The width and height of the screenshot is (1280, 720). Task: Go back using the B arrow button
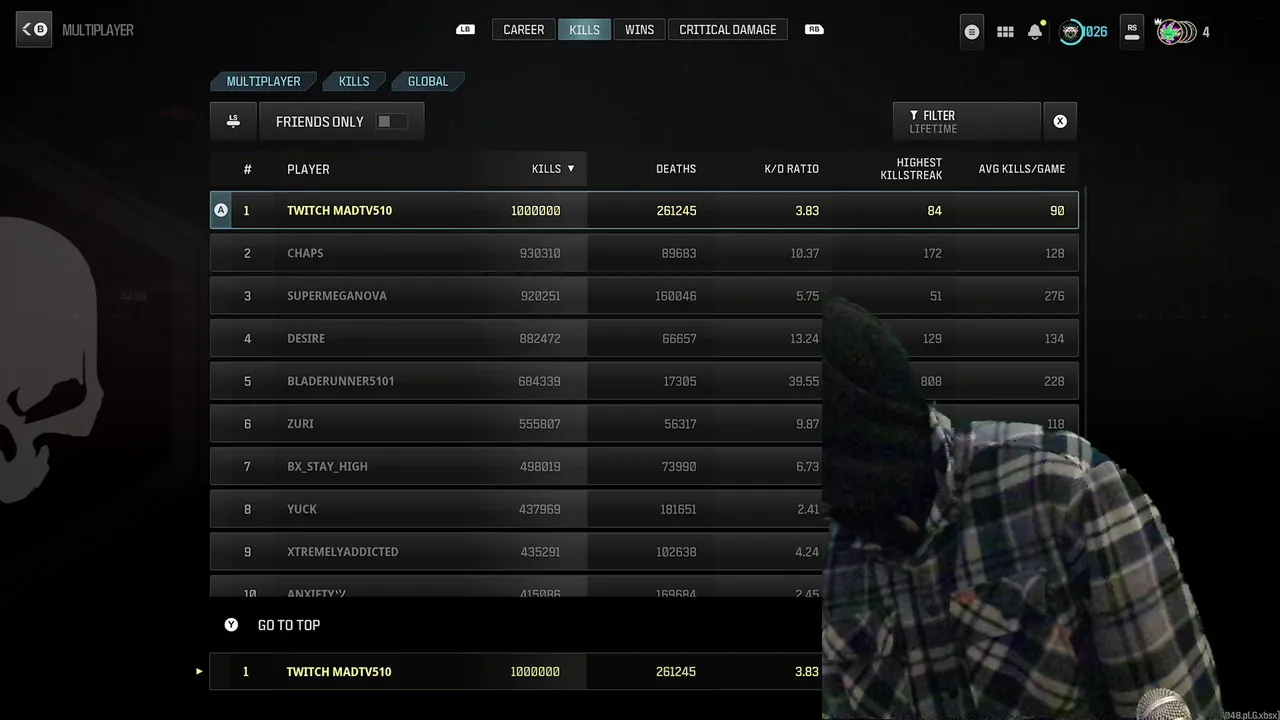(34, 30)
